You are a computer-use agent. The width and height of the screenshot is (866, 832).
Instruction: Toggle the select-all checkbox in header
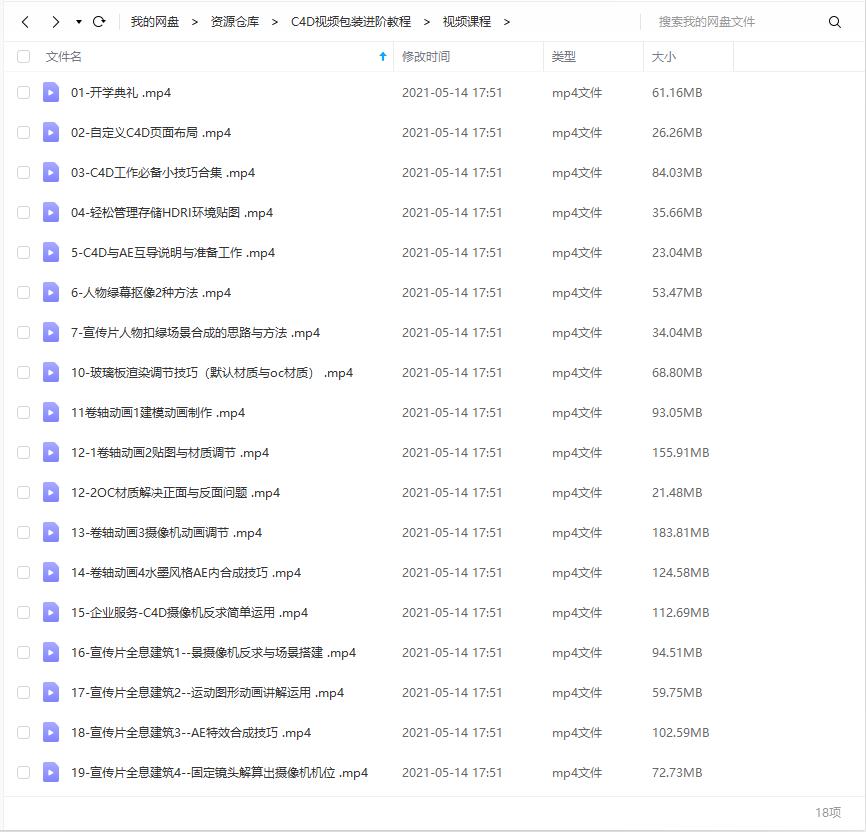23,56
